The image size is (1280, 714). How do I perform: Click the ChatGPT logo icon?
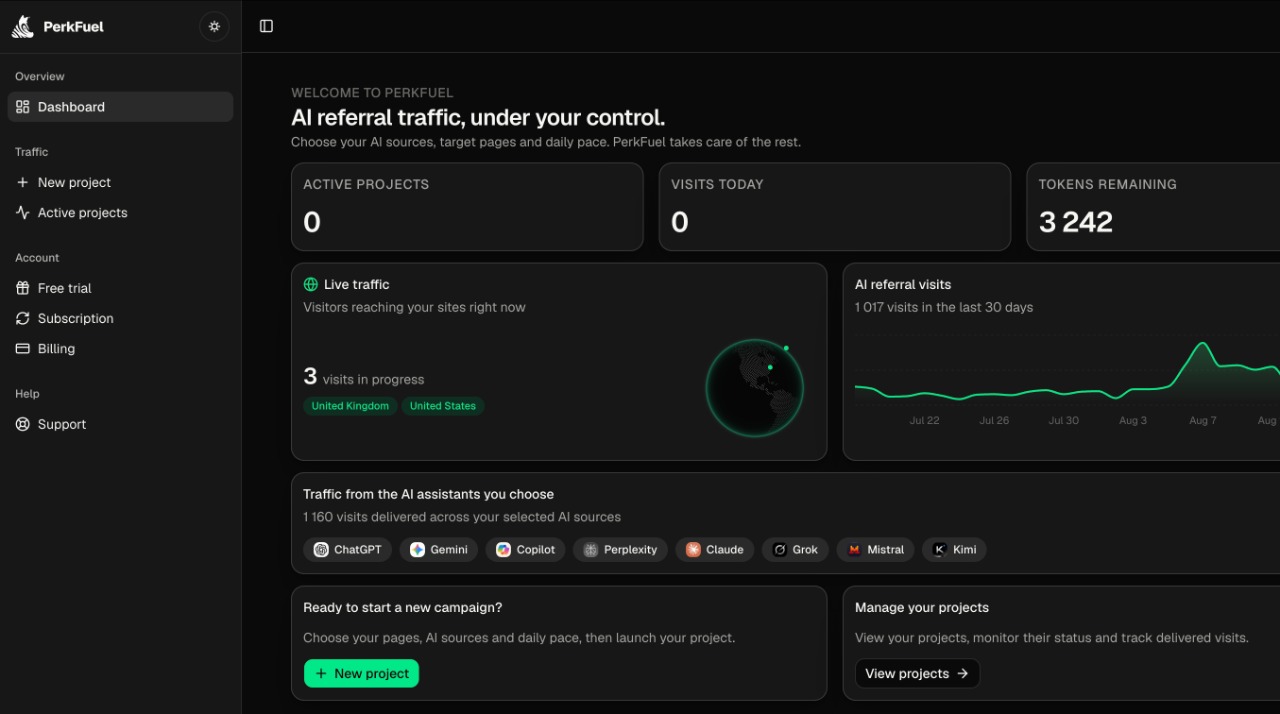click(x=321, y=549)
